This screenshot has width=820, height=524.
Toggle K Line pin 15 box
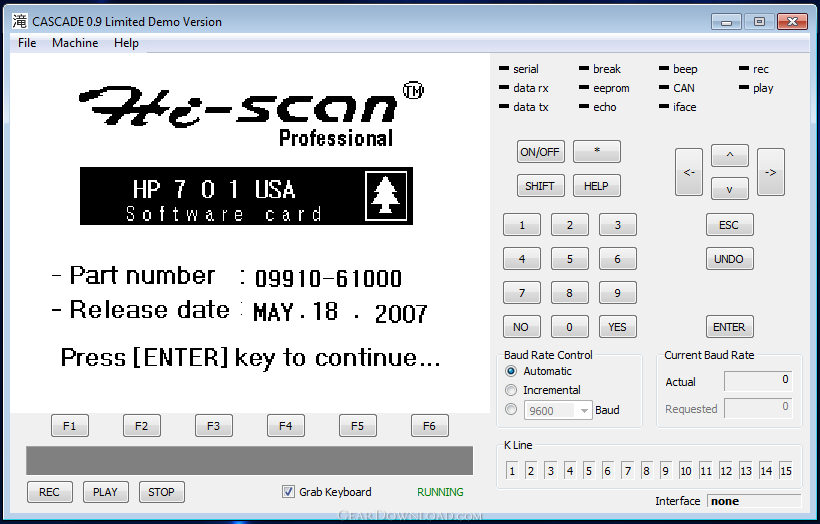point(785,471)
